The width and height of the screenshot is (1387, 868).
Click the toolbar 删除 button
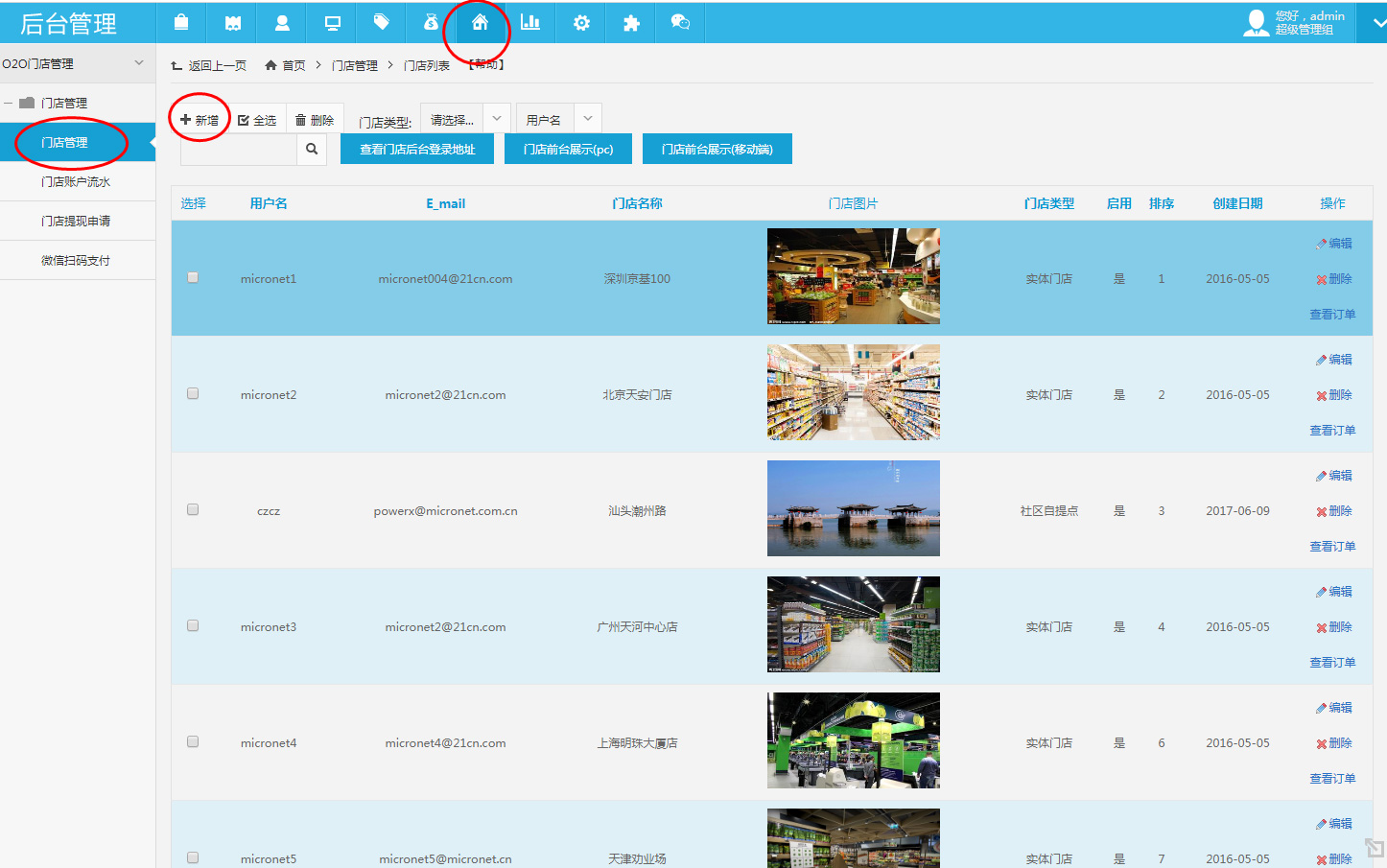pos(315,120)
